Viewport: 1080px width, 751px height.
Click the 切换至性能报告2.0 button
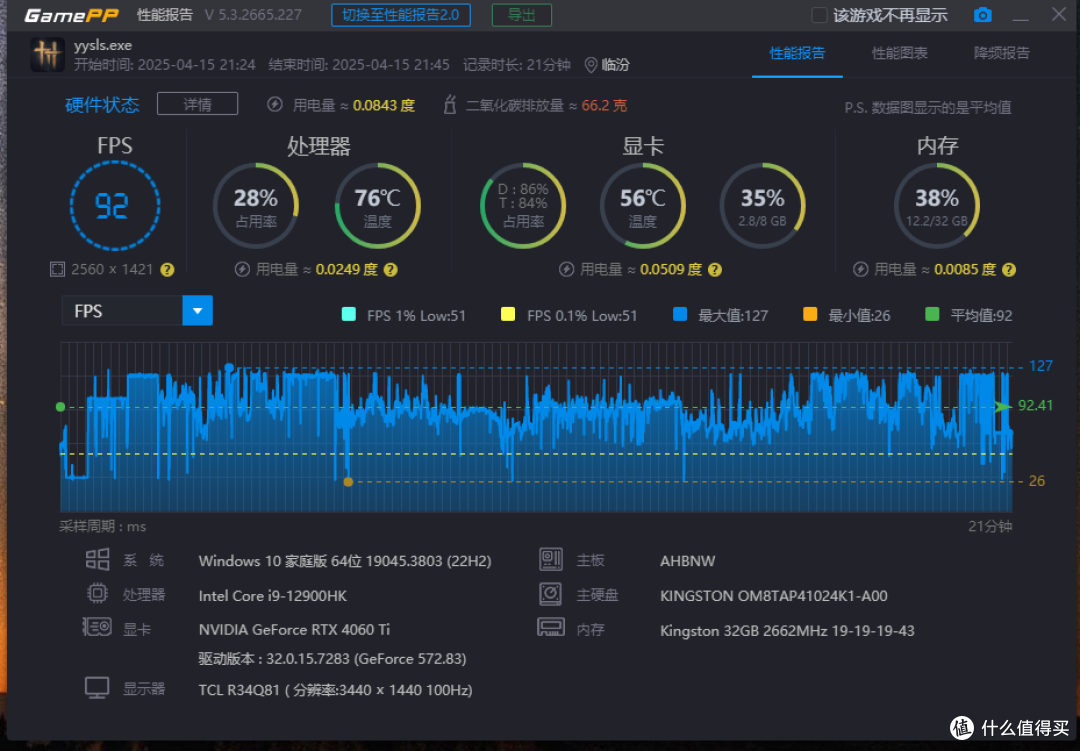(401, 15)
